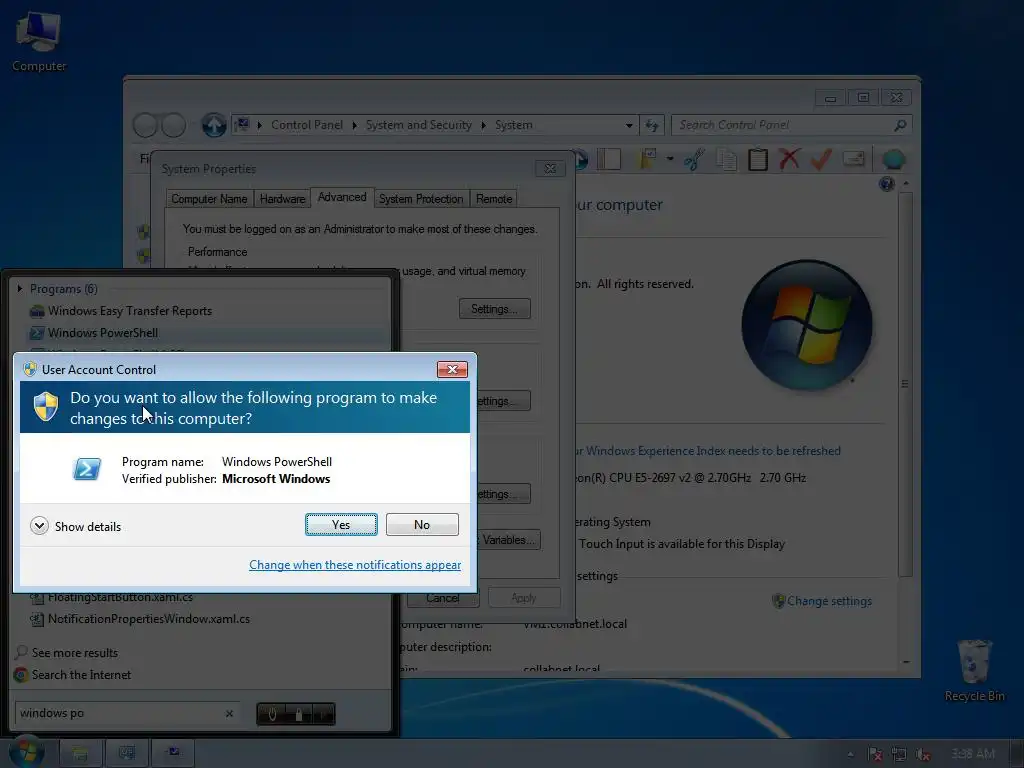The height and width of the screenshot is (768, 1024).
Task: Click System breadcrumb in the address bar
Action: pos(513,125)
